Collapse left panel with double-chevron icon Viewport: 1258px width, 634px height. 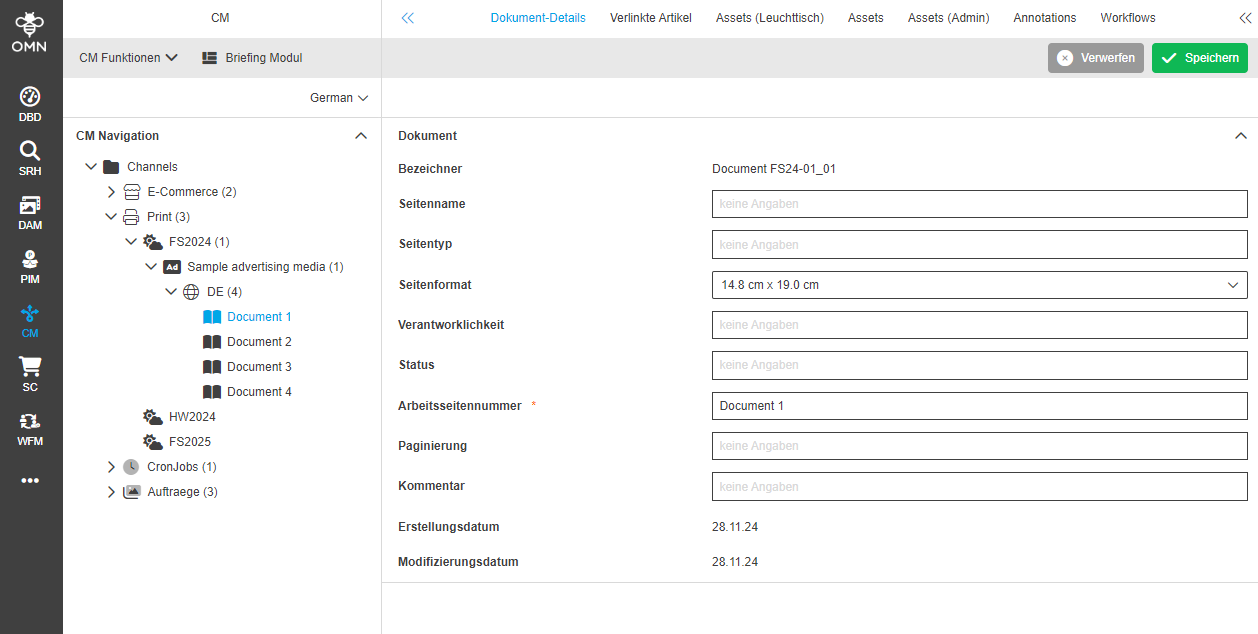click(x=407, y=18)
